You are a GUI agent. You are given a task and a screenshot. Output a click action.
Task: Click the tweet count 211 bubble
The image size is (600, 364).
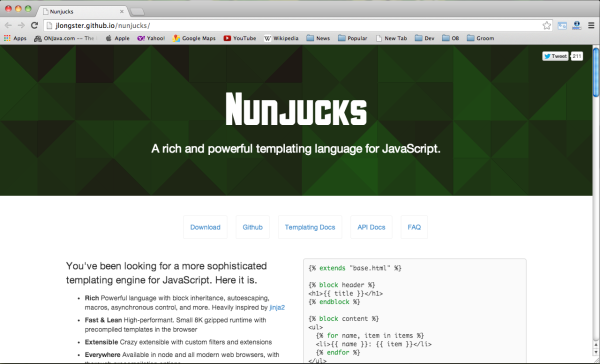click(x=577, y=56)
